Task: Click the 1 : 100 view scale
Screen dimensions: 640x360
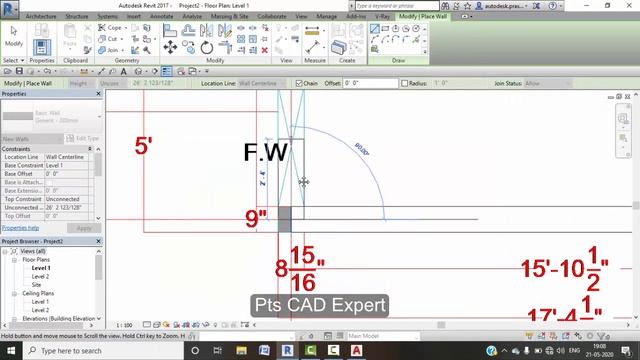Action: click(124, 325)
